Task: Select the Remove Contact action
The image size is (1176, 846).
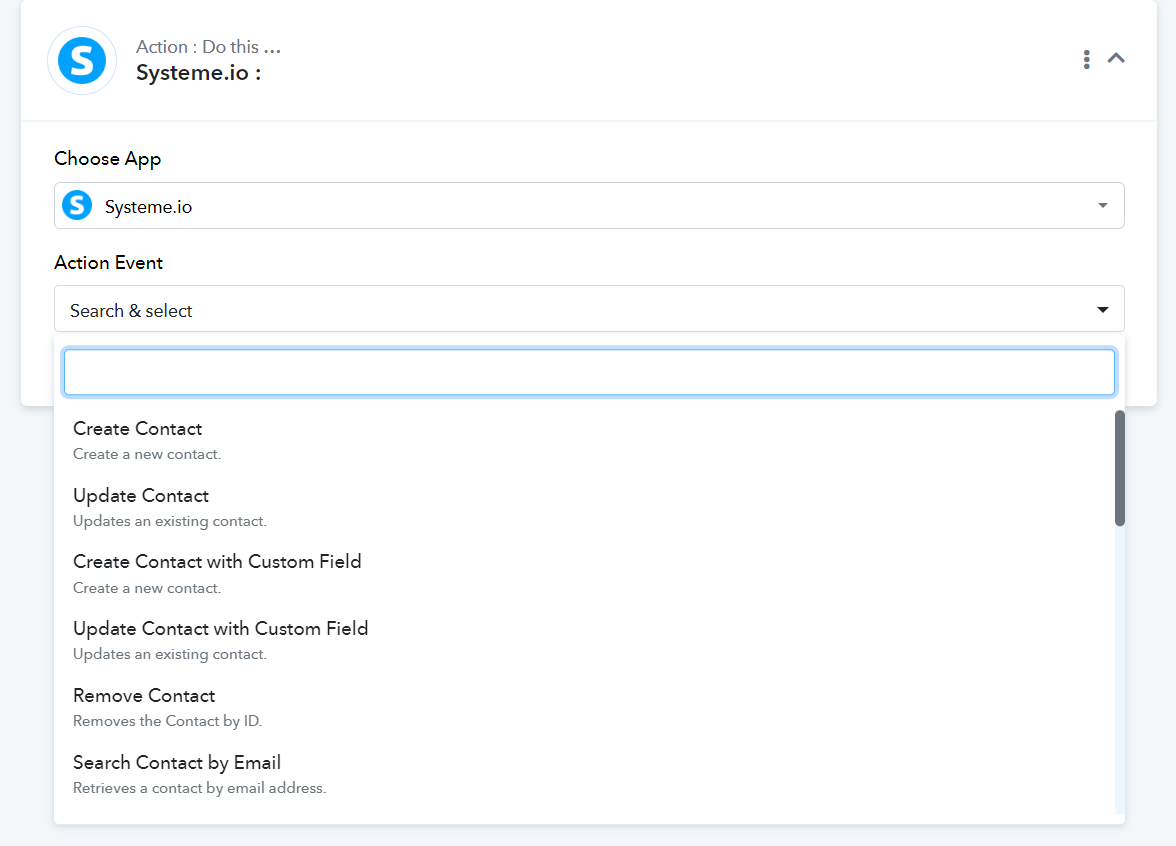Action: (589, 708)
